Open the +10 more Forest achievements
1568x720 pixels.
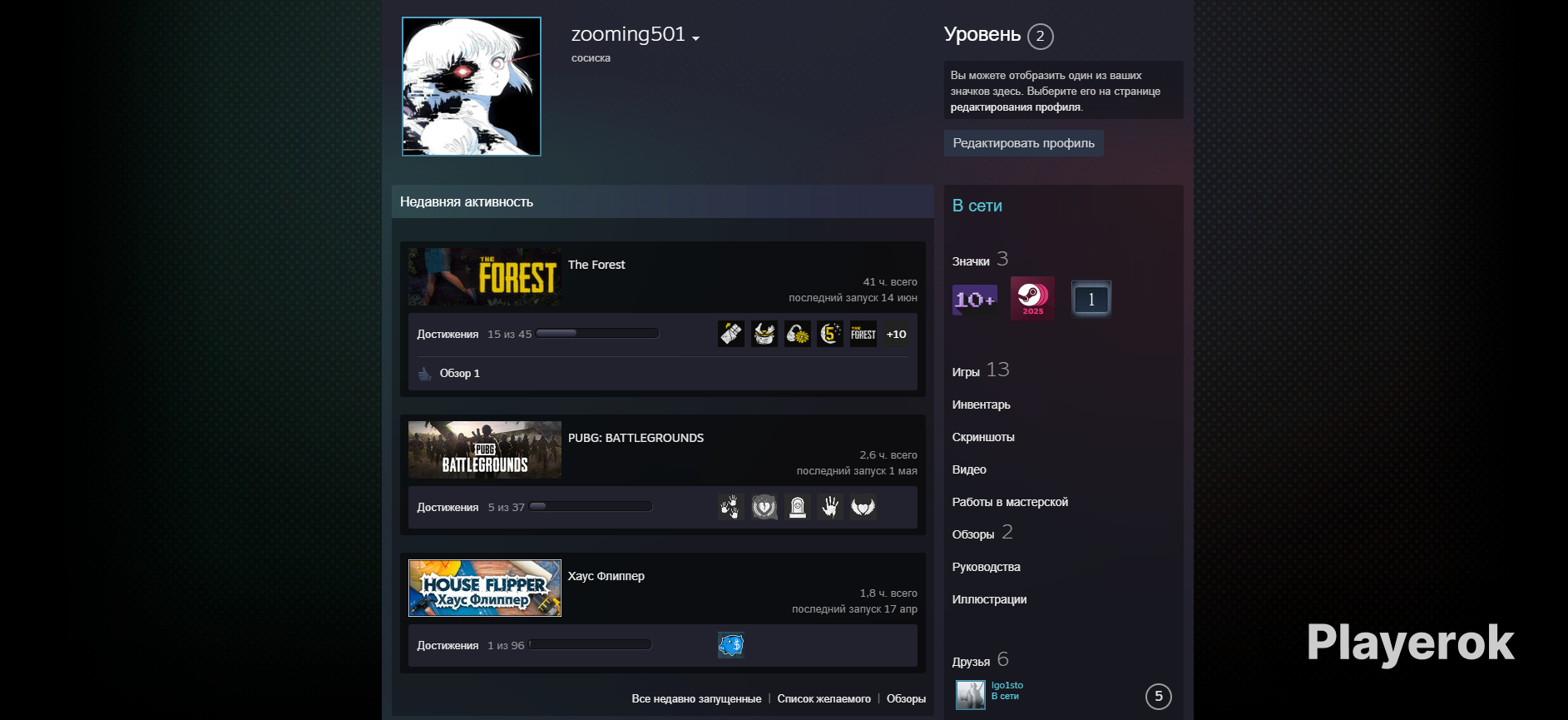point(897,334)
